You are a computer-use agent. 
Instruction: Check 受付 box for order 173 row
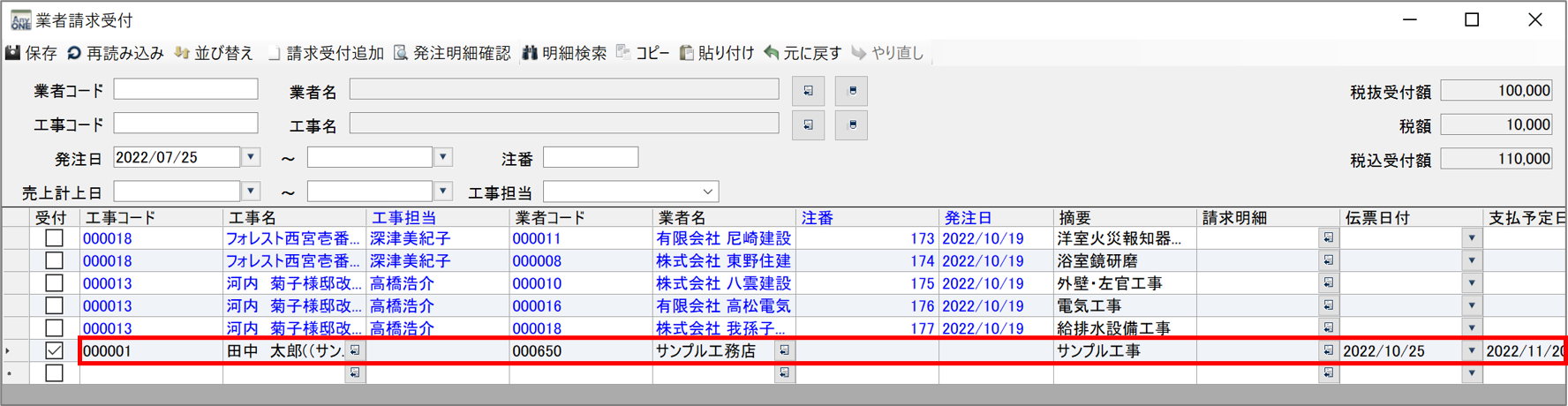[x=54, y=238]
